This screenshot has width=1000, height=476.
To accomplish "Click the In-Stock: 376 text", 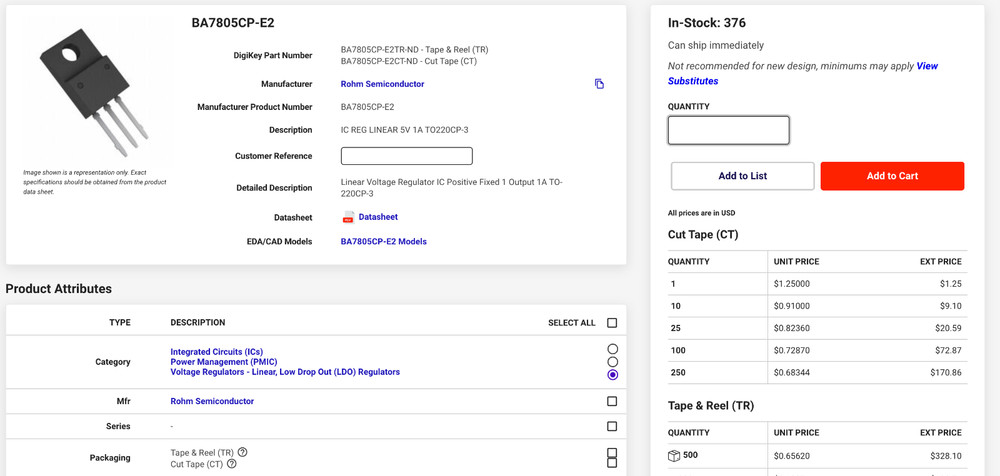I will 707,23.
